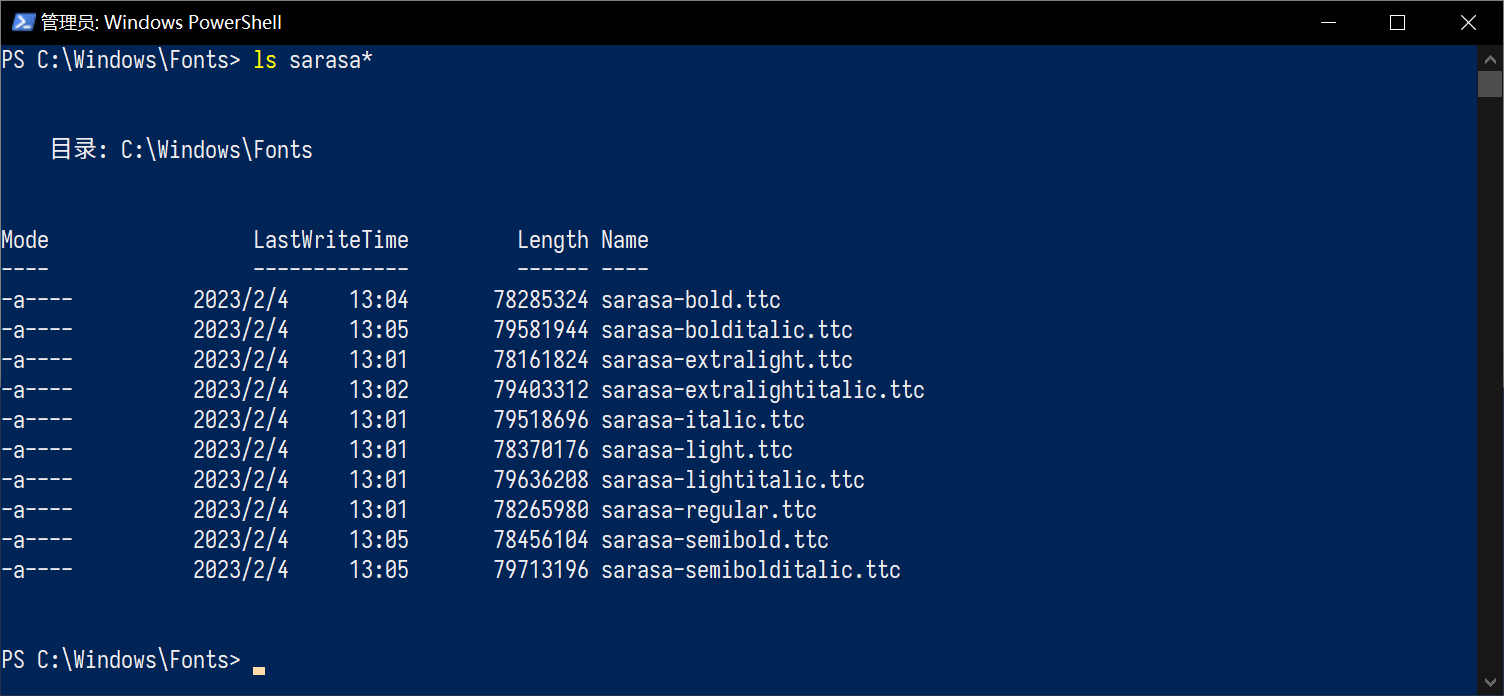Image resolution: width=1504 pixels, height=696 pixels.
Task: Click the PowerShell icon in the title bar
Action: [21, 21]
